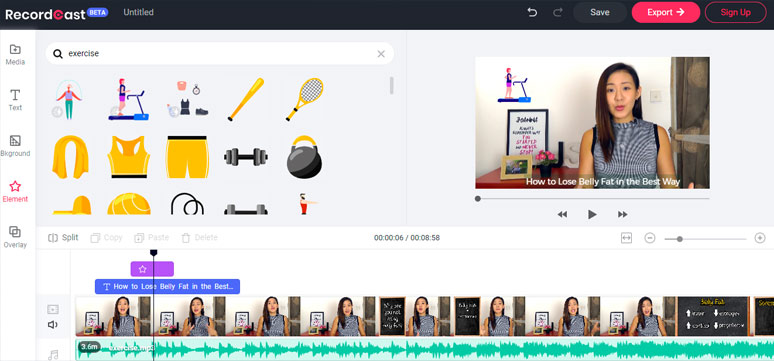Add the jump rope woman element

(69, 100)
